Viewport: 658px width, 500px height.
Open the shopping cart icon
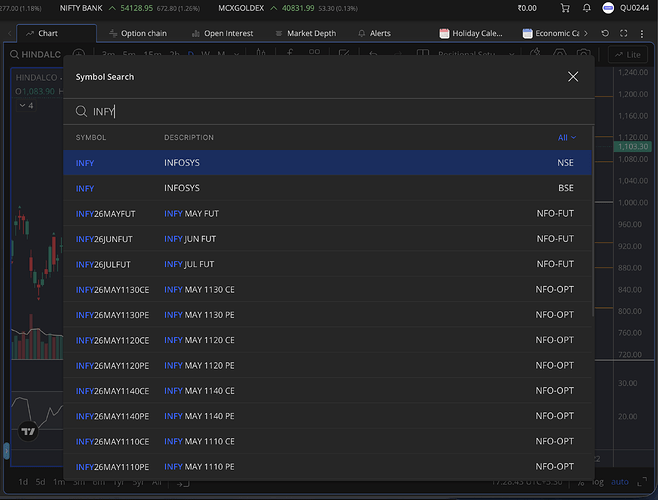pyautogui.click(x=565, y=8)
